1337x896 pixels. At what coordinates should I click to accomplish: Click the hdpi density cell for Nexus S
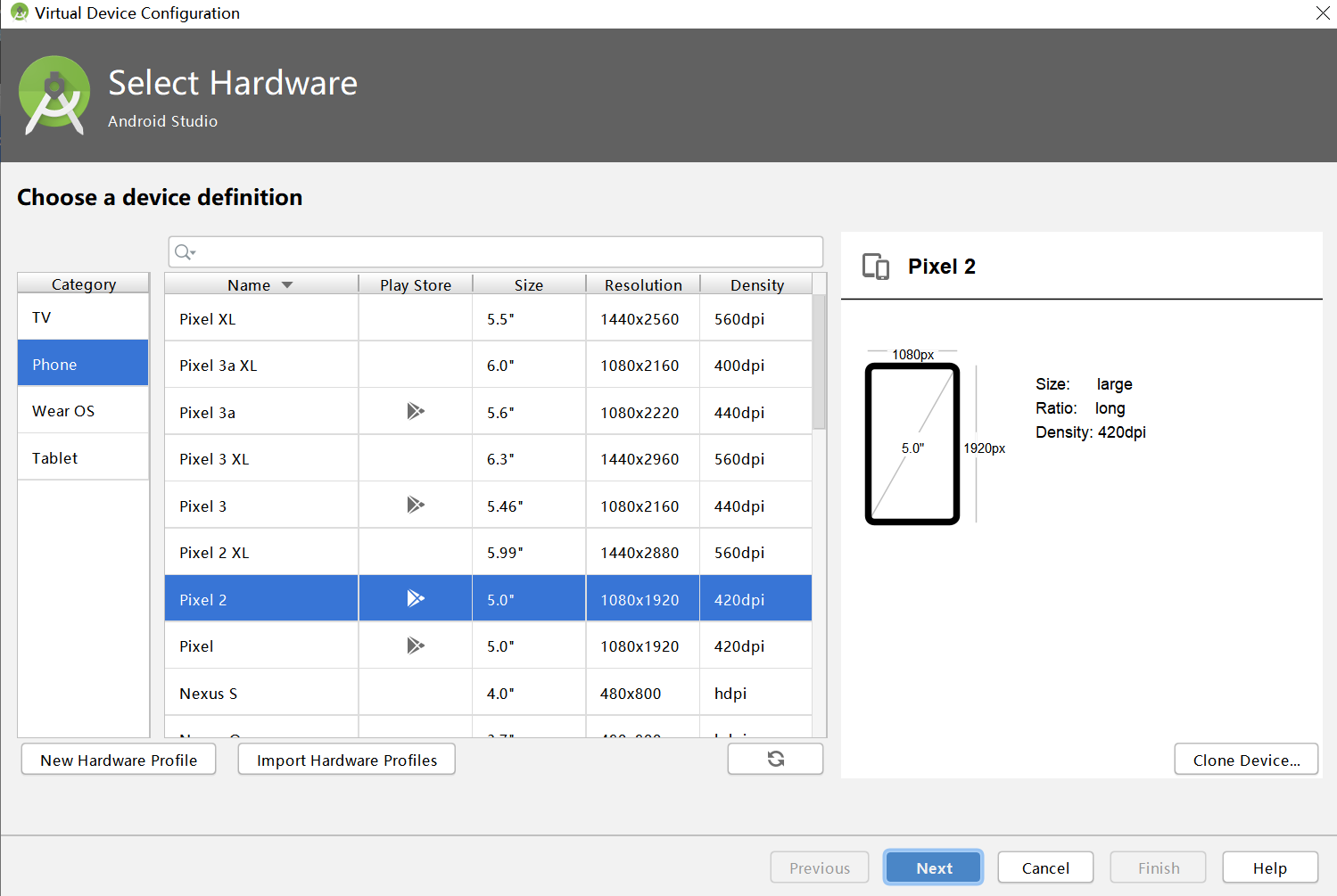tap(756, 693)
